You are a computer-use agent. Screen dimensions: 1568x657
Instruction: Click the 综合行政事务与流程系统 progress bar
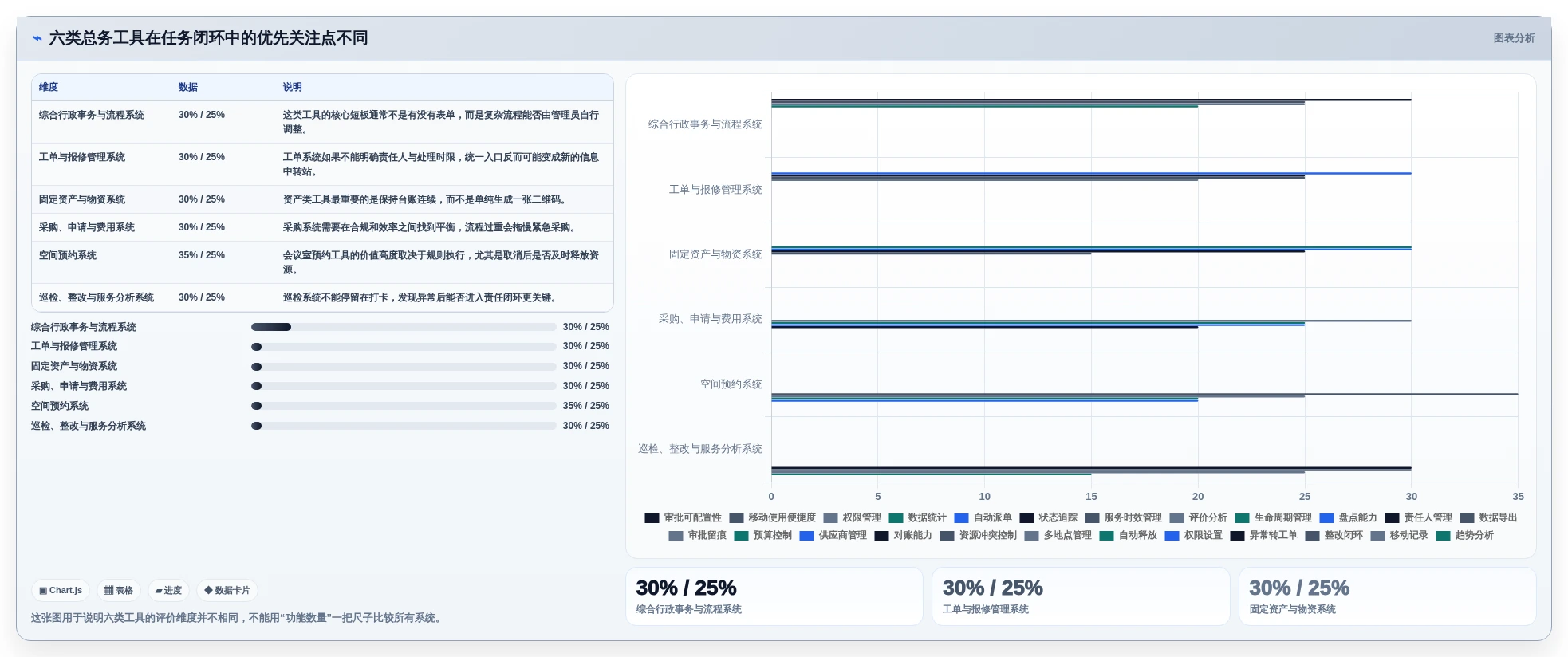pos(404,327)
